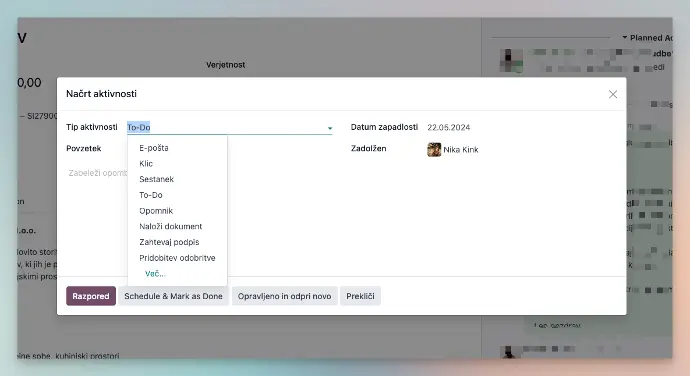The width and height of the screenshot is (690, 376).
Task: Select Opomnik activity type
Action: 156,211
